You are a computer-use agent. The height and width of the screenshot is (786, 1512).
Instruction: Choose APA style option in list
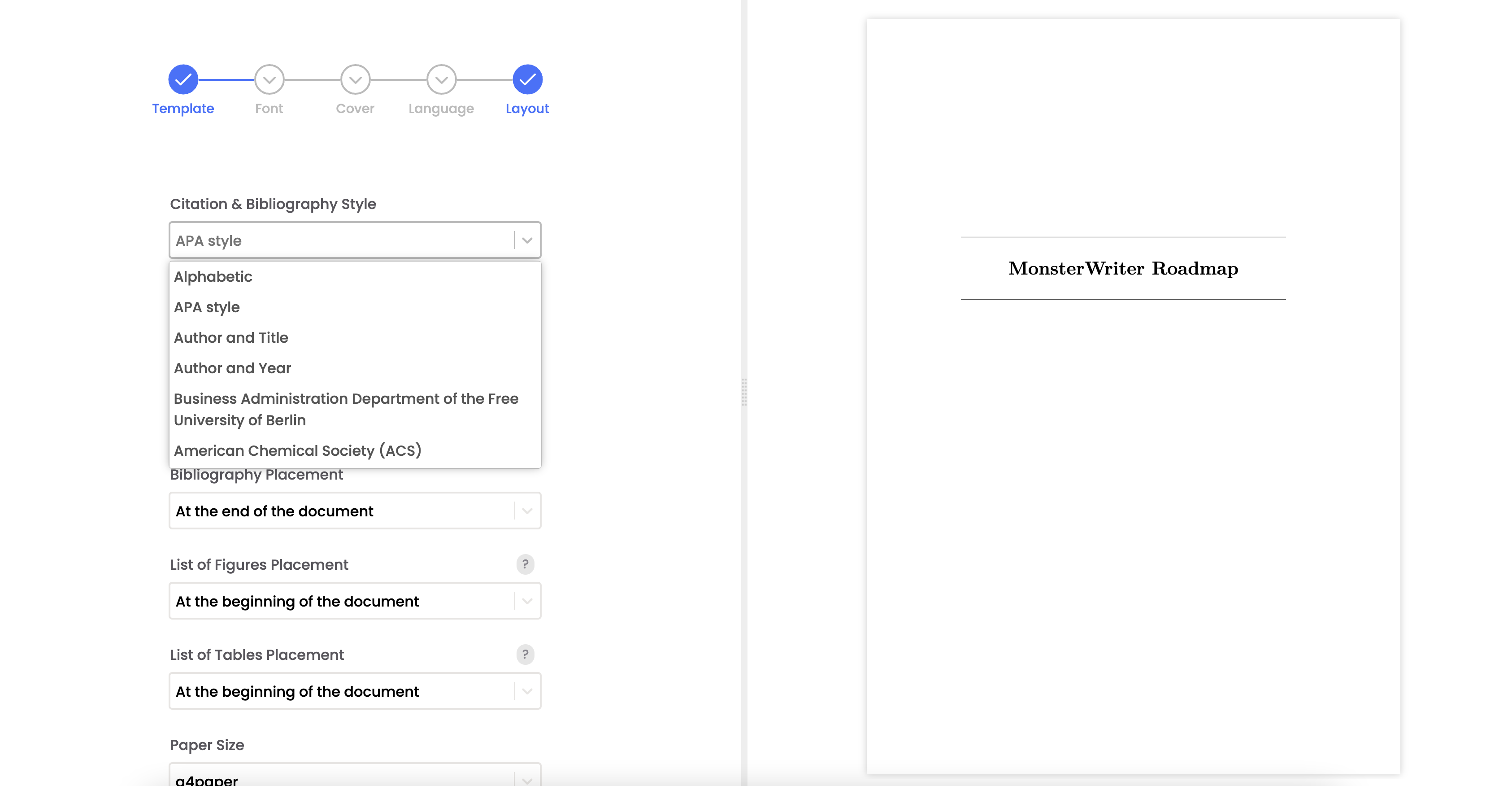355,307
